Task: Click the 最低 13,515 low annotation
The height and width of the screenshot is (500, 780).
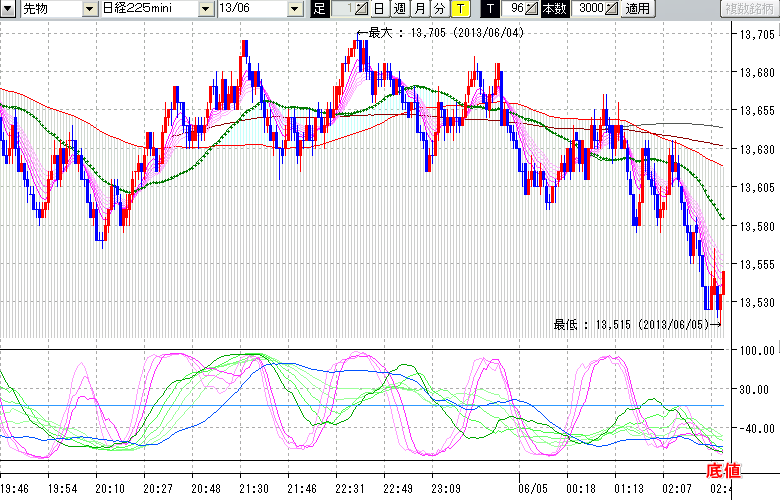Action: [x=632, y=324]
